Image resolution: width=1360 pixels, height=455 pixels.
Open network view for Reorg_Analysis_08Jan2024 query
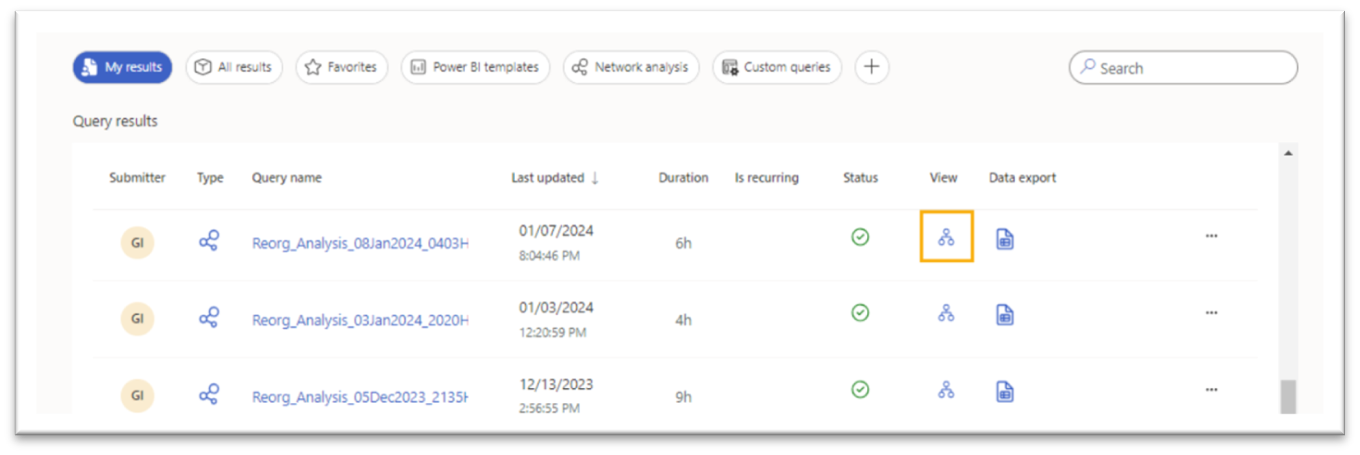coord(946,238)
